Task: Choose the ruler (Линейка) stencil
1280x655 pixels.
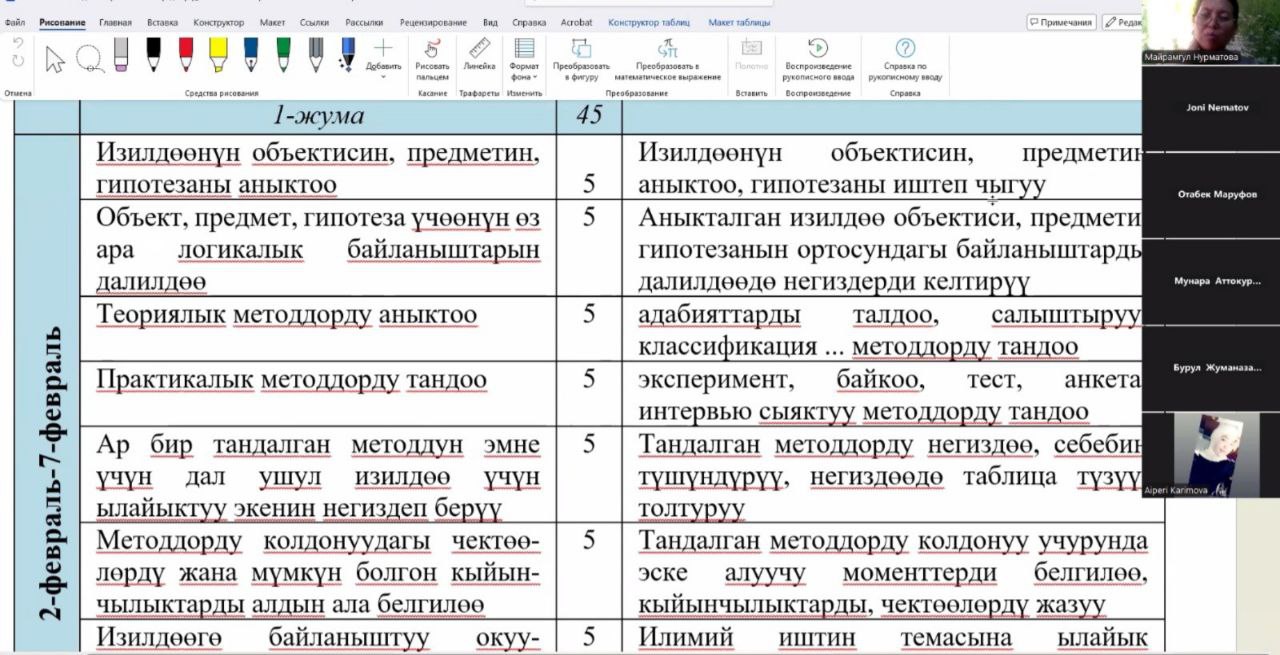Action: tap(479, 56)
